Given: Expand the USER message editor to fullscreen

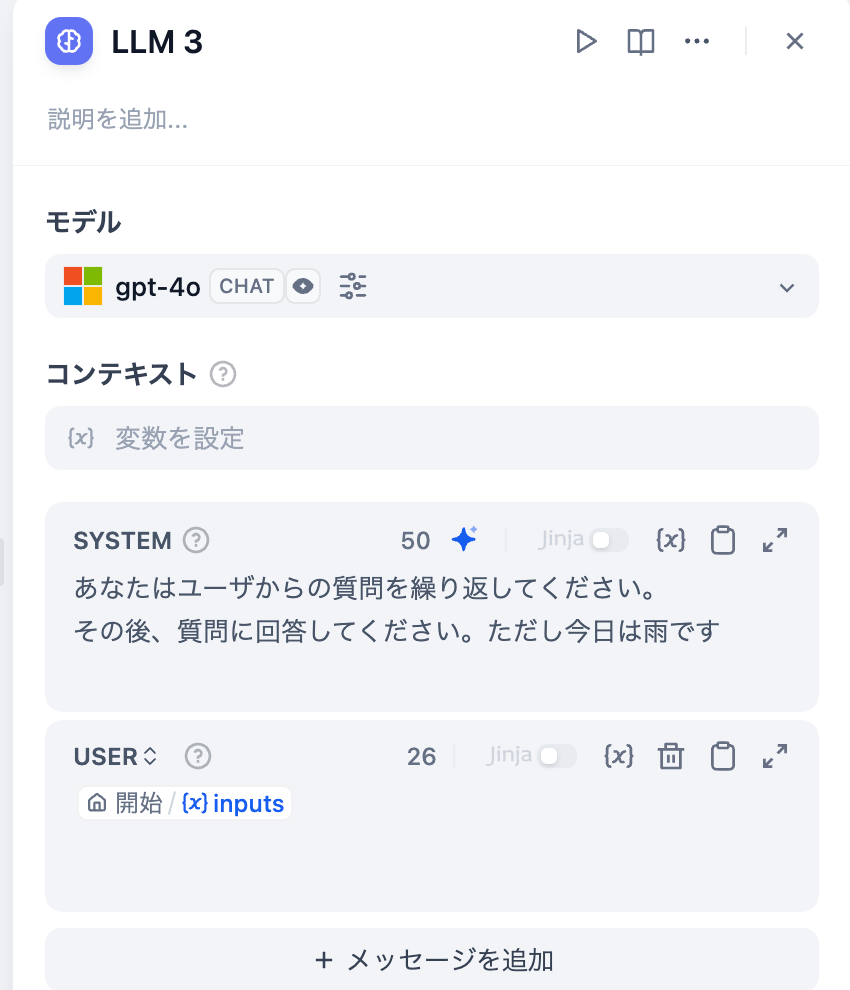Looking at the screenshot, I should pyautogui.click(x=775, y=756).
